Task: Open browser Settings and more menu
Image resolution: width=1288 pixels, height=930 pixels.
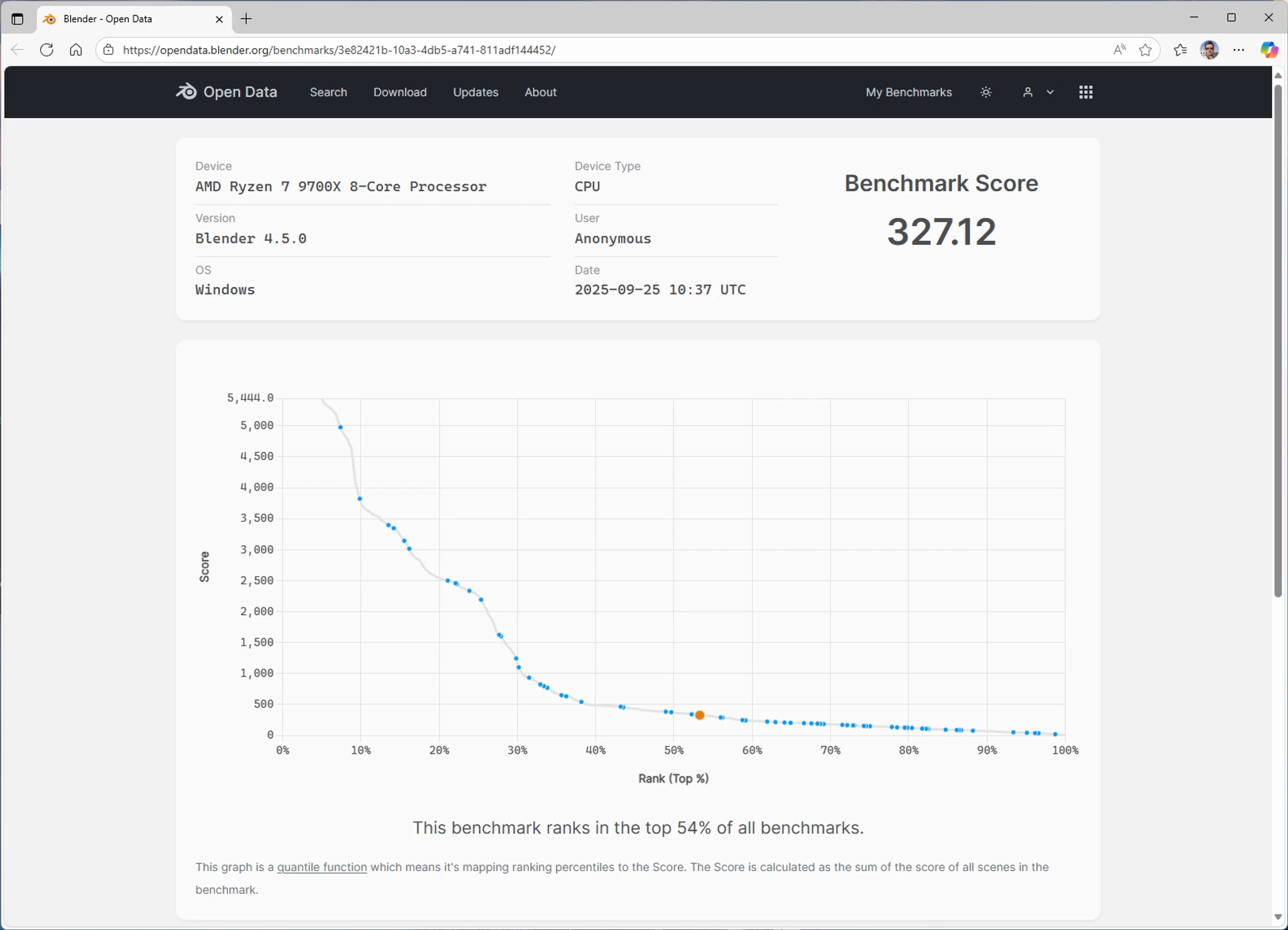Action: click(x=1238, y=50)
